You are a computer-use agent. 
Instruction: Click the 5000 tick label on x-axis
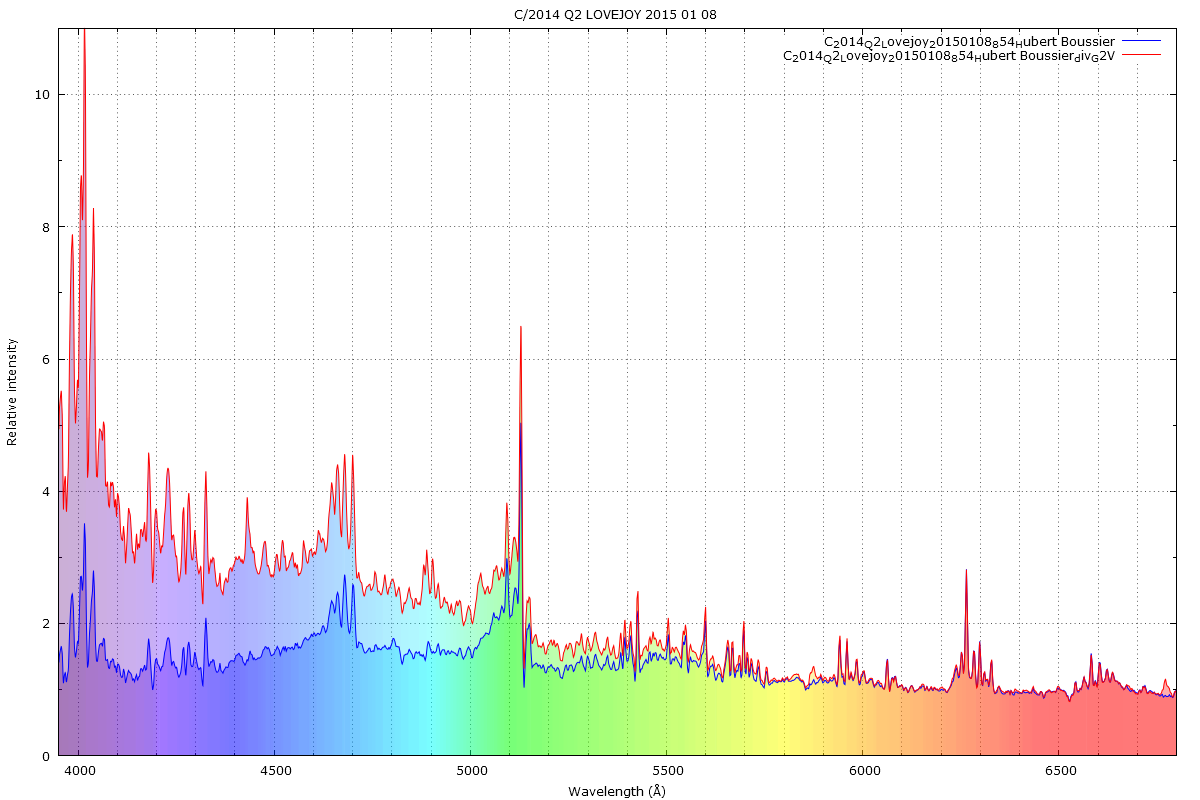pyautogui.click(x=472, y=771)
